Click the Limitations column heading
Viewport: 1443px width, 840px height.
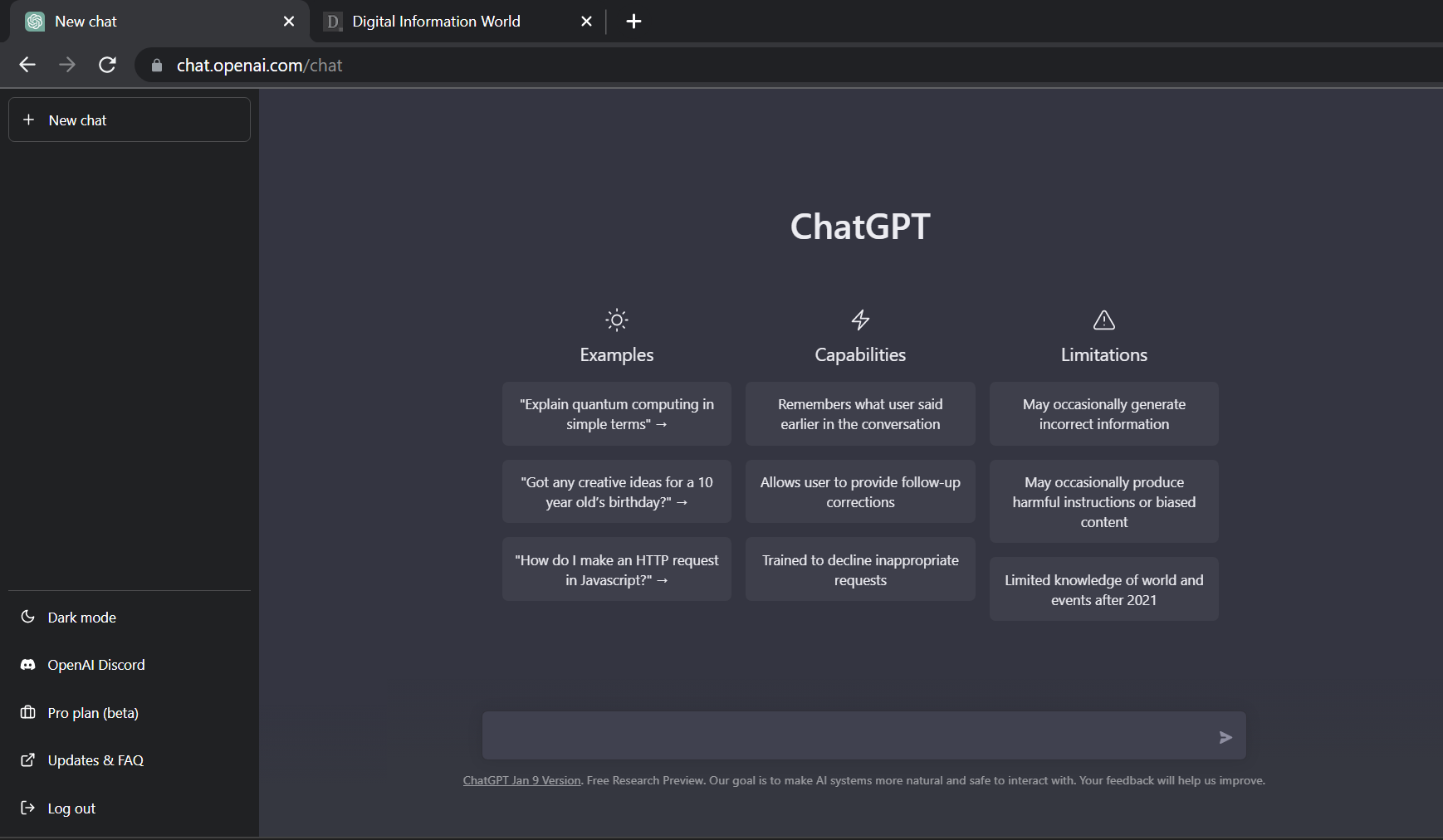1104,354
